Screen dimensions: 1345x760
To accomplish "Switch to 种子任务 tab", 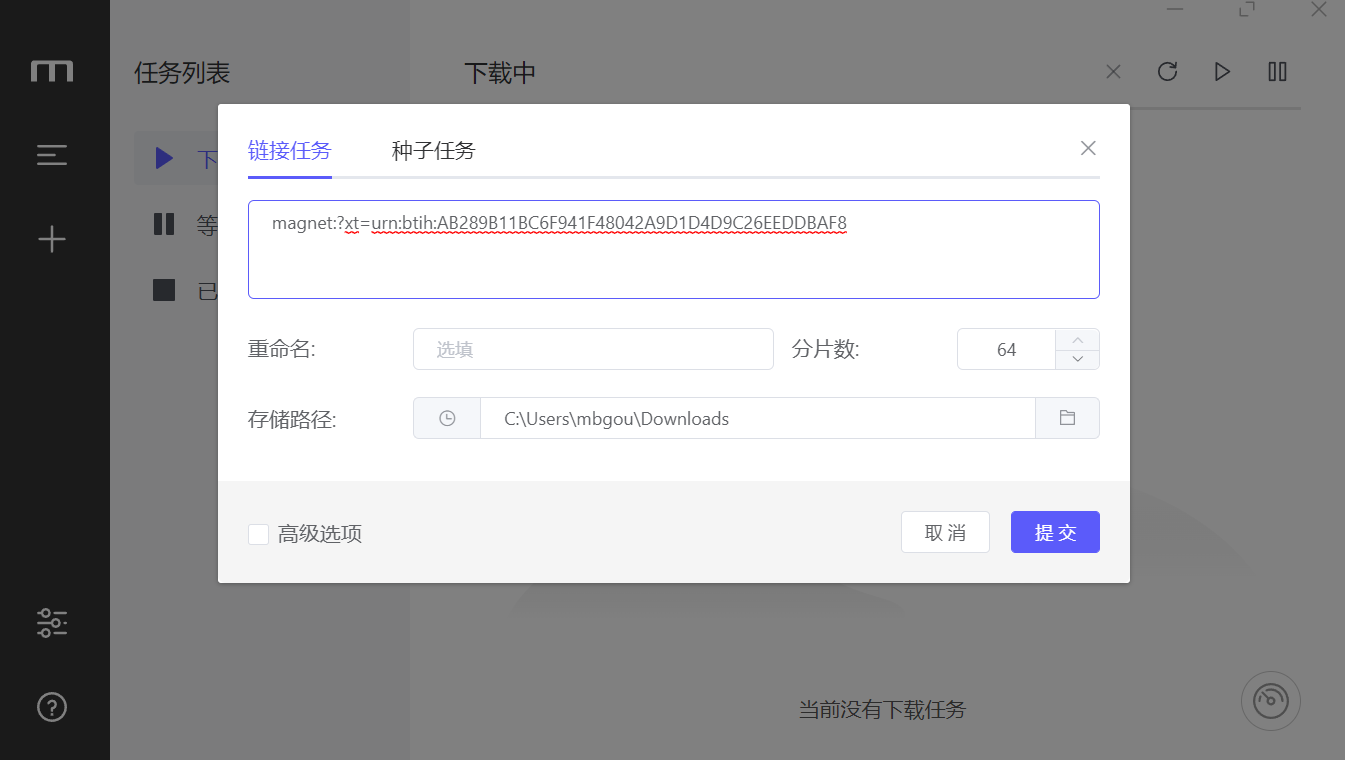I will click(433, 151).
